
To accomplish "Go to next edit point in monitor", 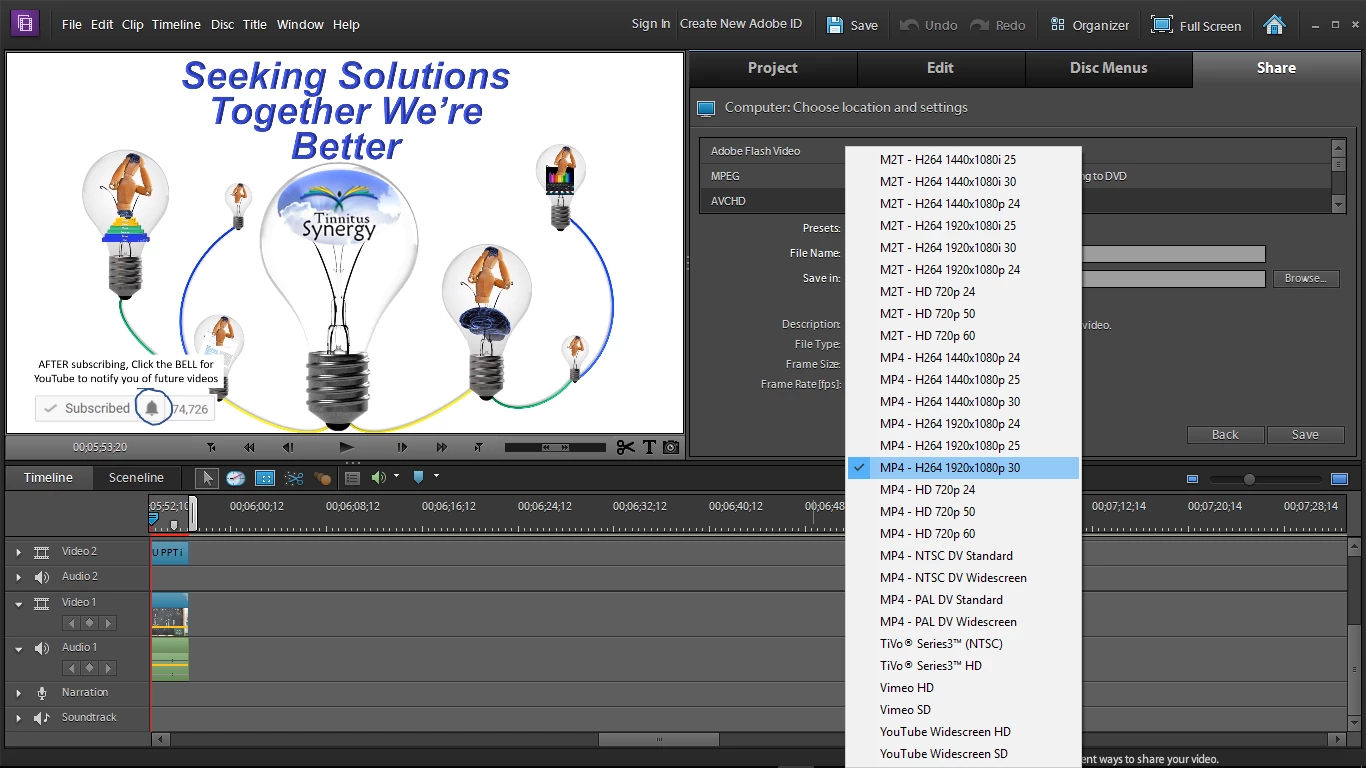I will tap(479, 447).
